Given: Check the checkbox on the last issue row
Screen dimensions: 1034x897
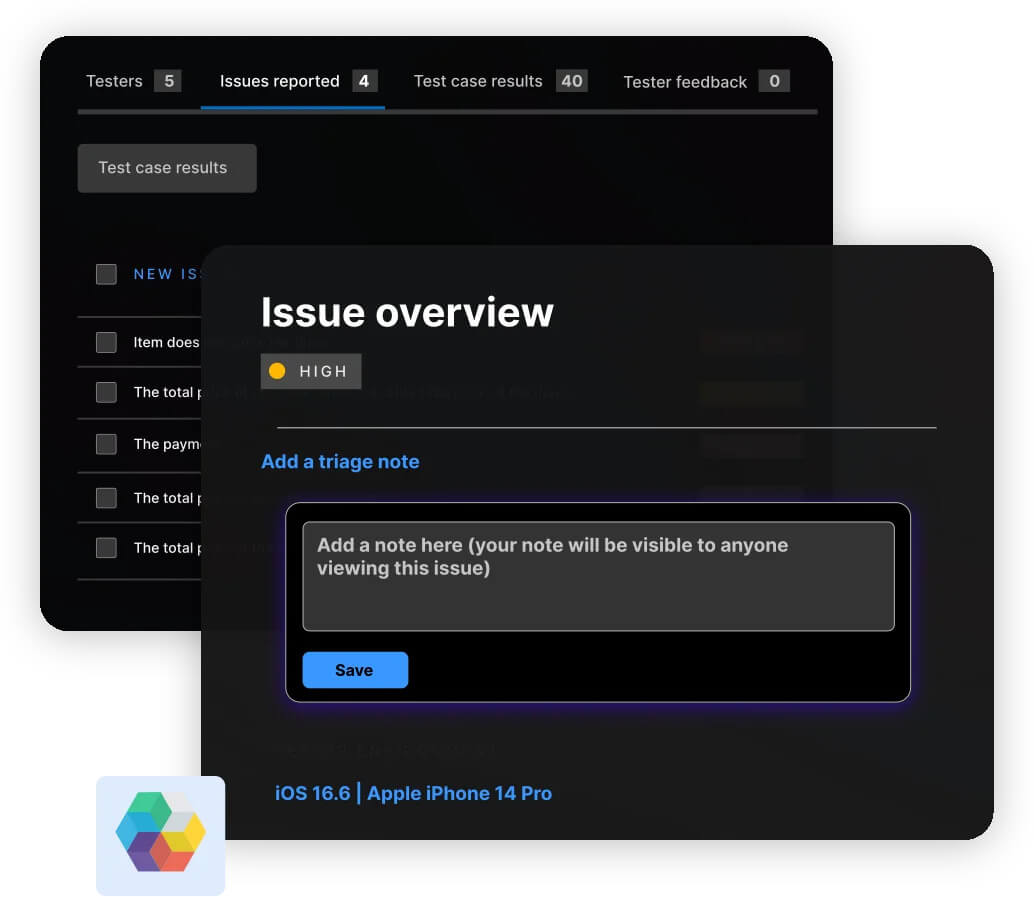Looking at the screenshot, I should [105, 548].
